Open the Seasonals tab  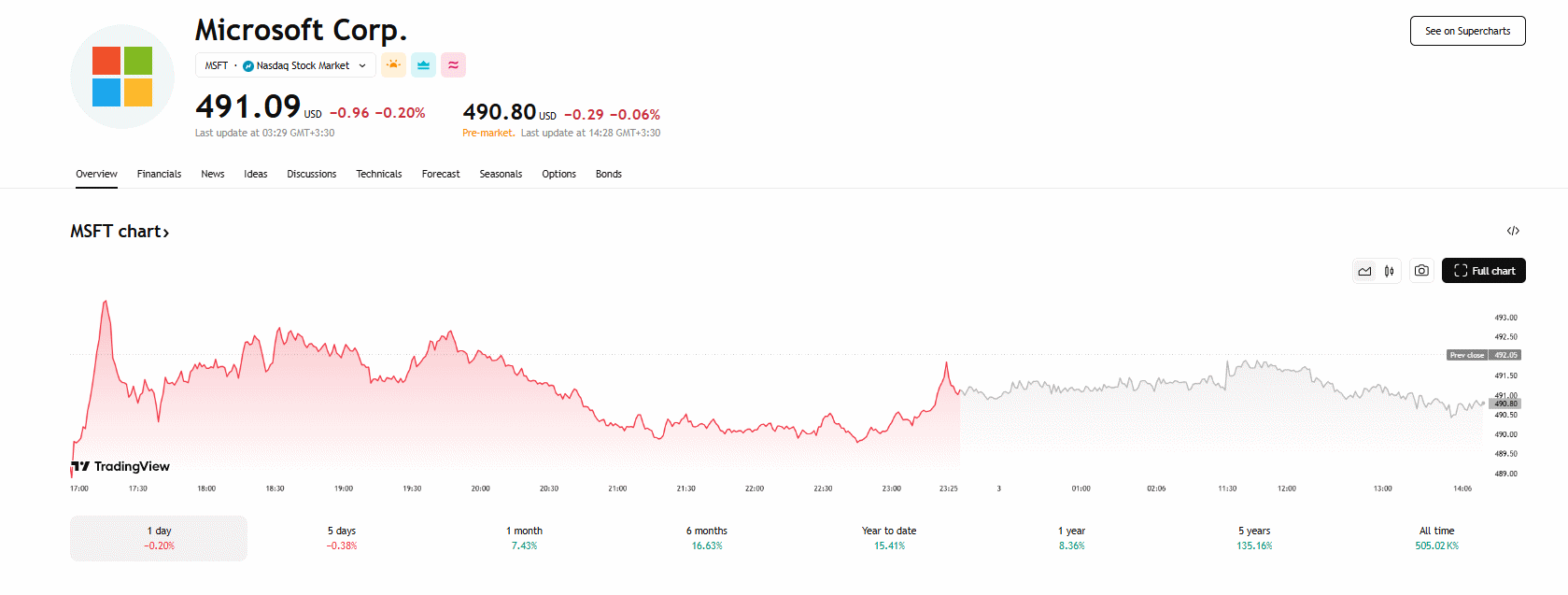[x=501, y=174]
